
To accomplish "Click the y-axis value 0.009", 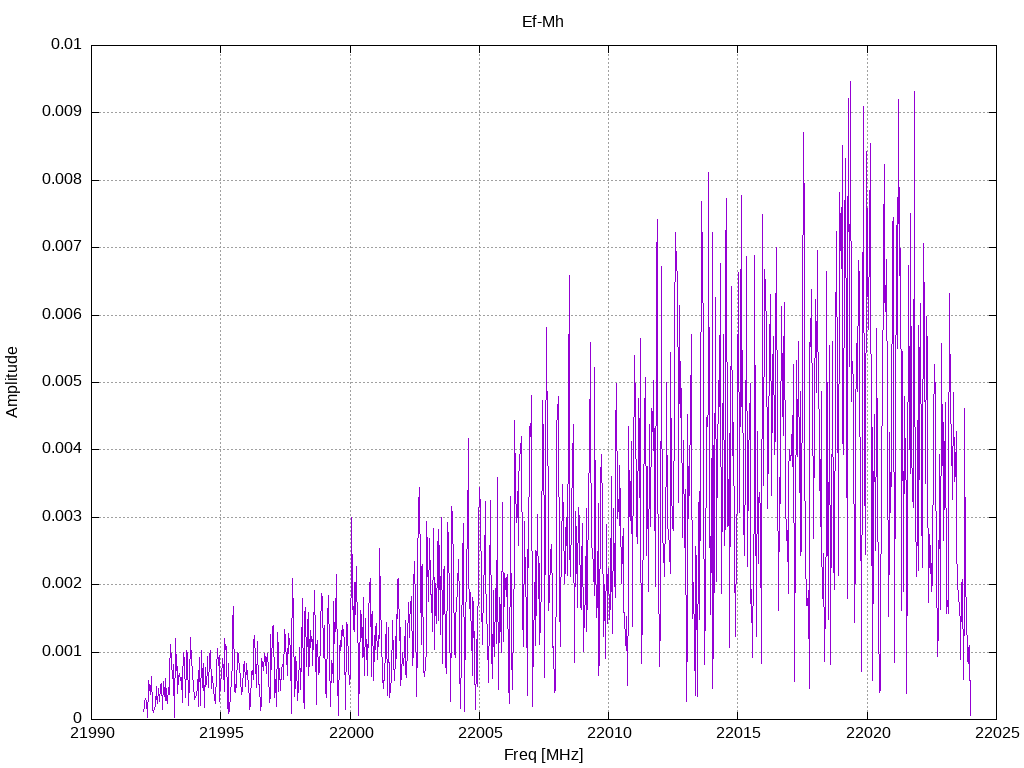I will pyautogui.click(x=62, y=112).
